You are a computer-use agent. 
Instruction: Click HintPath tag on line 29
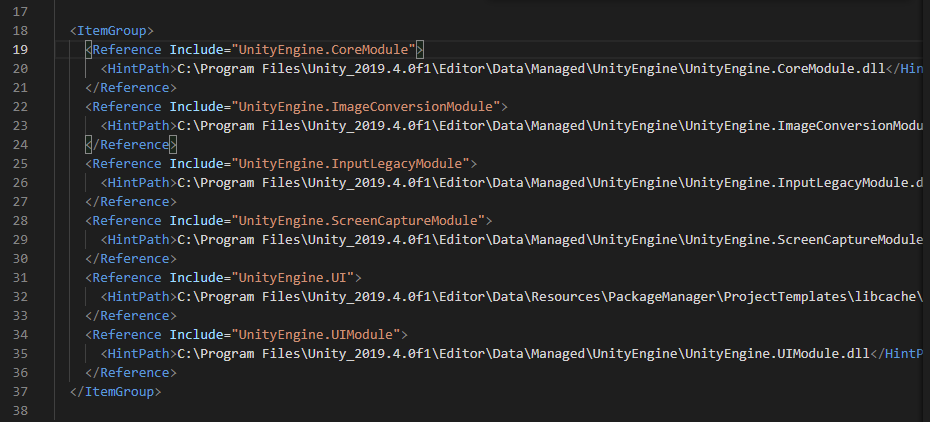coord(139,239)
